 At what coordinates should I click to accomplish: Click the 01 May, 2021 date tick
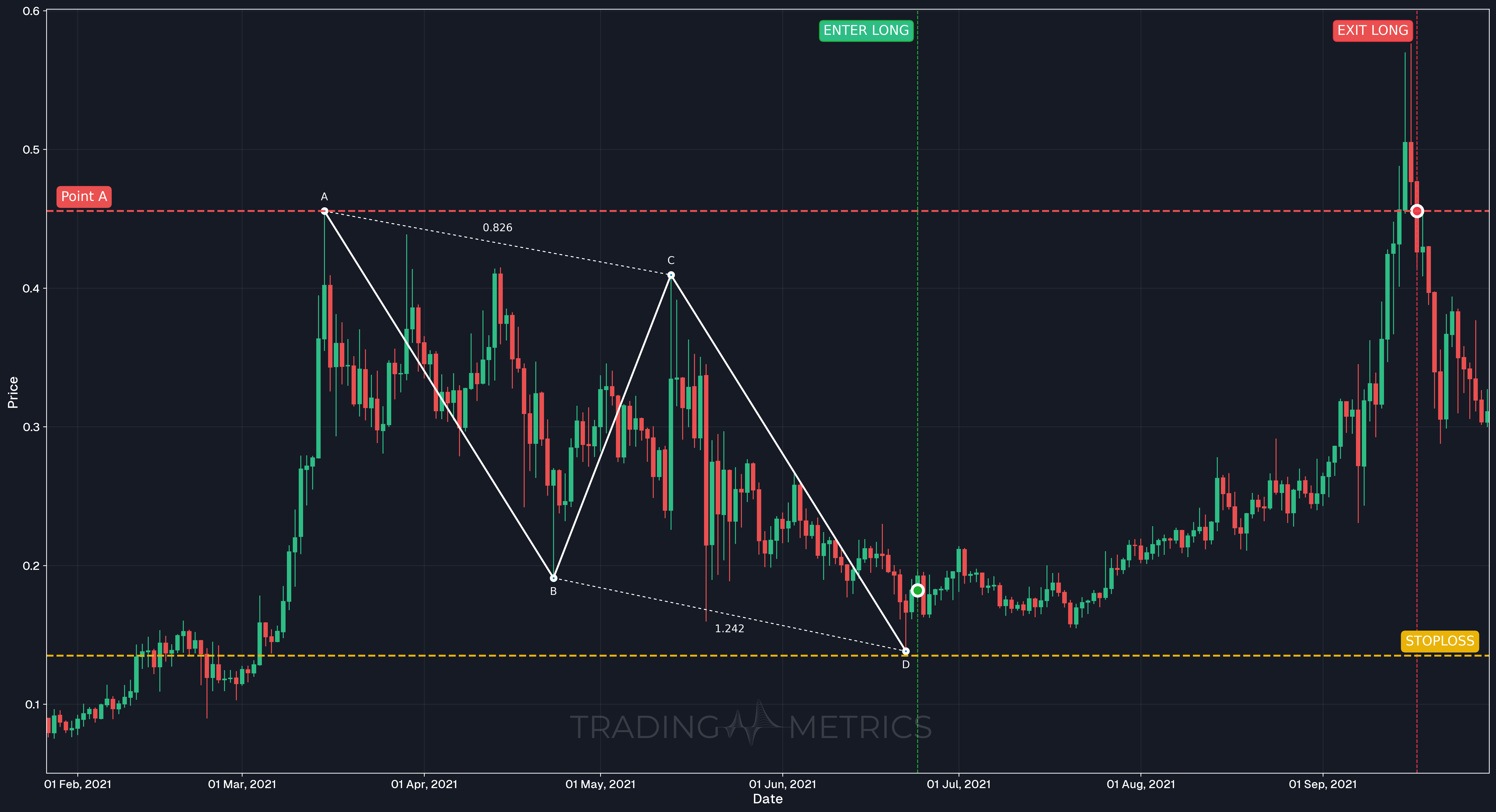coord(600,784)
